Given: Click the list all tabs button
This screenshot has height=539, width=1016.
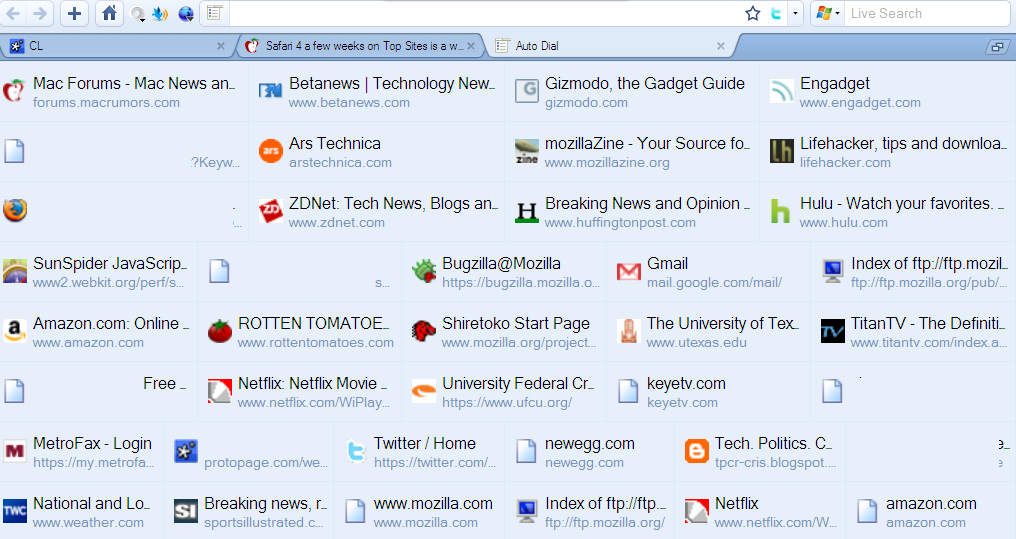Looking at the screenshot, I should pos(997,47).
